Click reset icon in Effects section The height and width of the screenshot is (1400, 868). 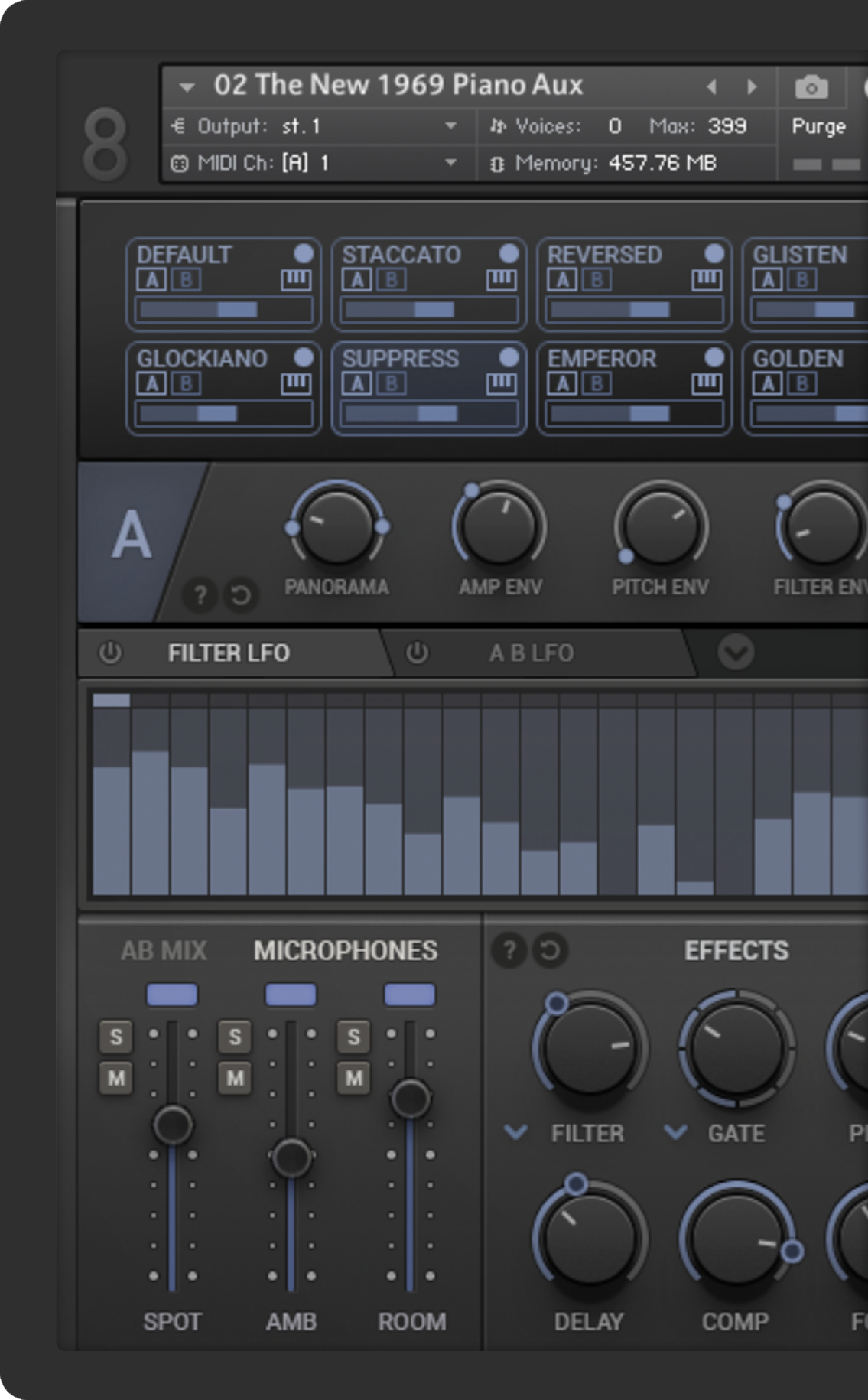click(550, 951)
